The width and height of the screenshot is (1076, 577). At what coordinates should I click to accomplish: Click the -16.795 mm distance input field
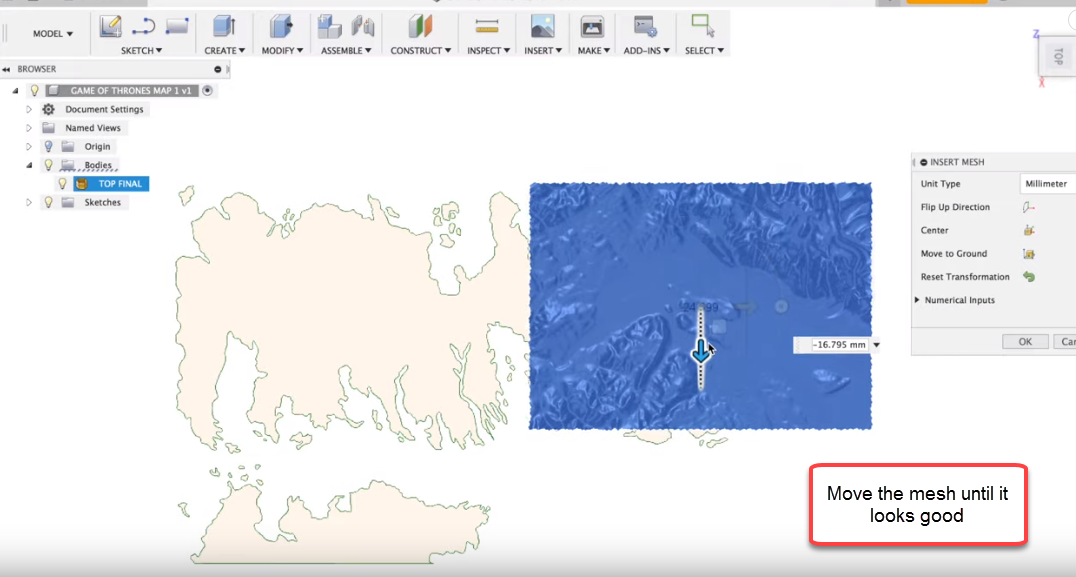coord(838,345)
